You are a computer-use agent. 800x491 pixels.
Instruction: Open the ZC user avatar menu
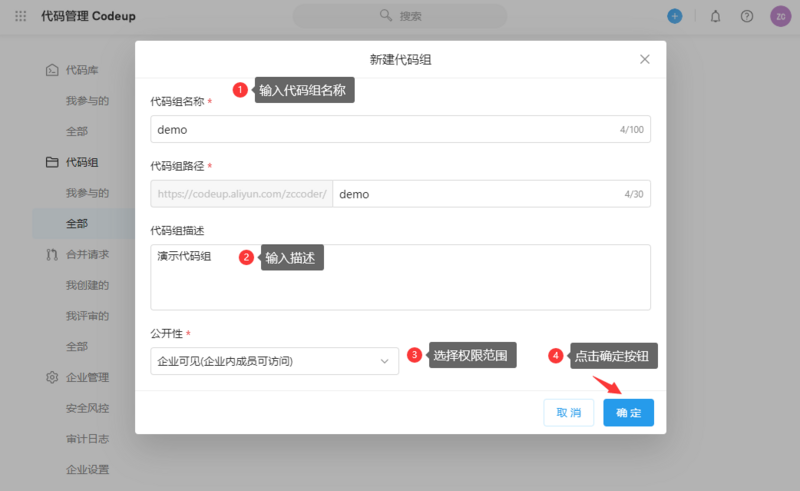[780, 16]
